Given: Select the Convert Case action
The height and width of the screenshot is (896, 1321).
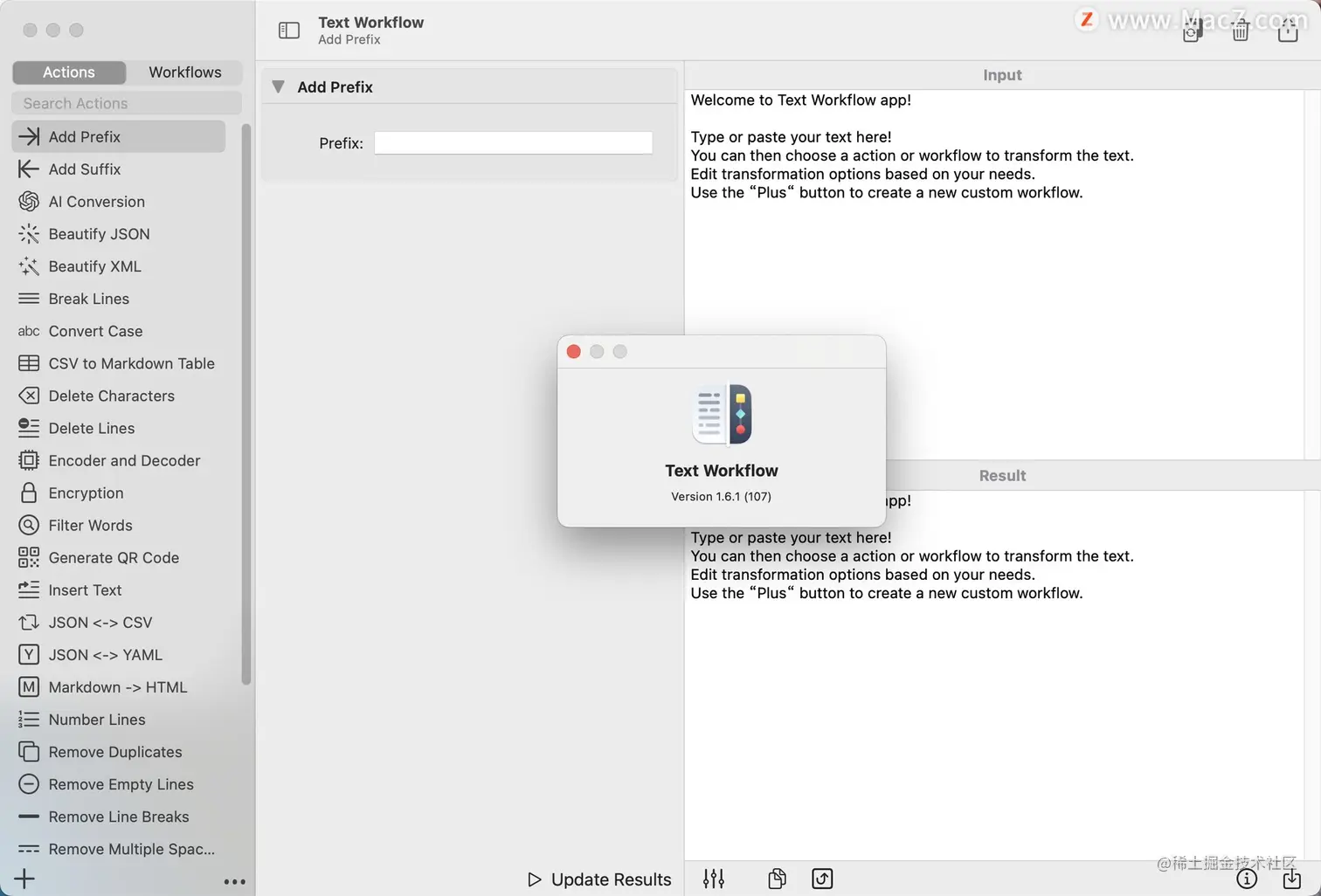Looking at the screenshot, I should click(119, 331).
